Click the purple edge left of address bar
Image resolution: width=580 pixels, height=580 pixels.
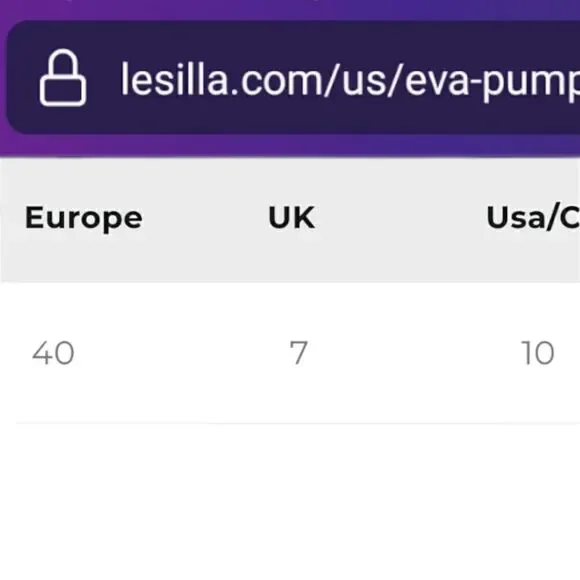[x=3, y=78]
